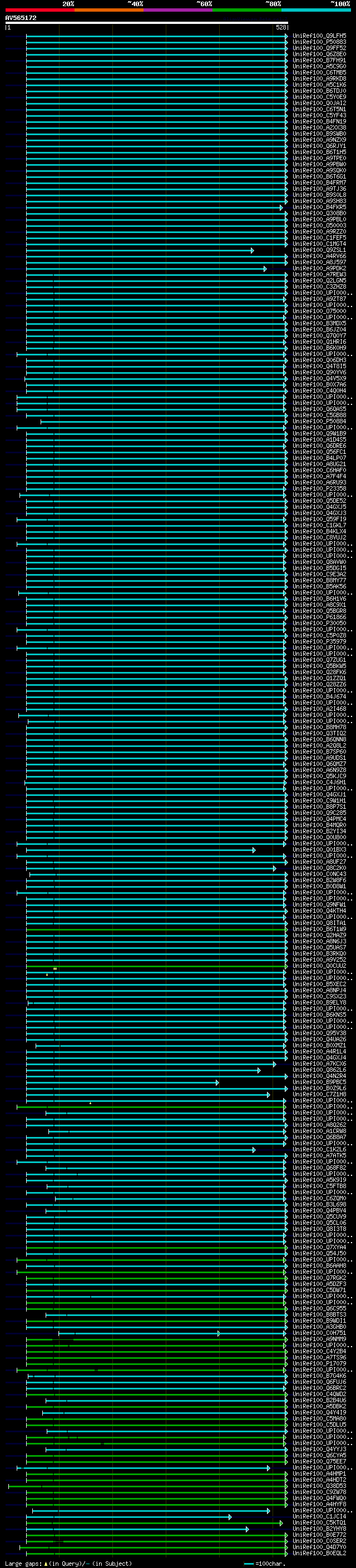Select the UniRef100_A9TPE0 label

pos(319,159)
